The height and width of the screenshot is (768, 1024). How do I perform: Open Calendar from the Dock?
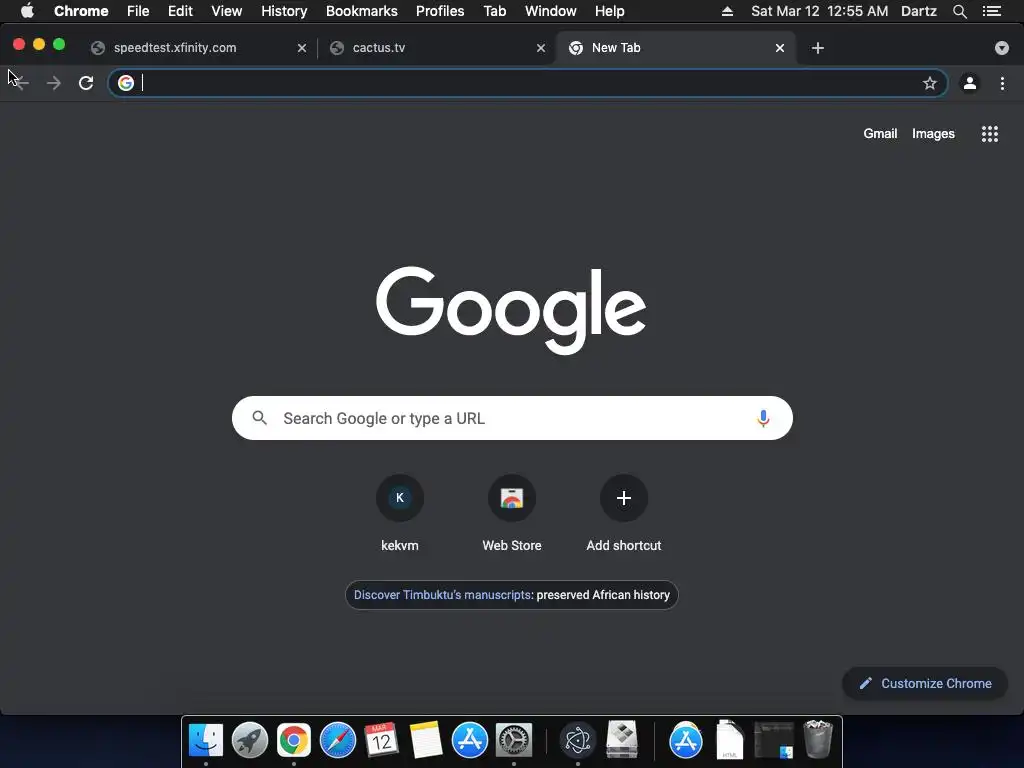pyautogui.click(x=381, y=741)
